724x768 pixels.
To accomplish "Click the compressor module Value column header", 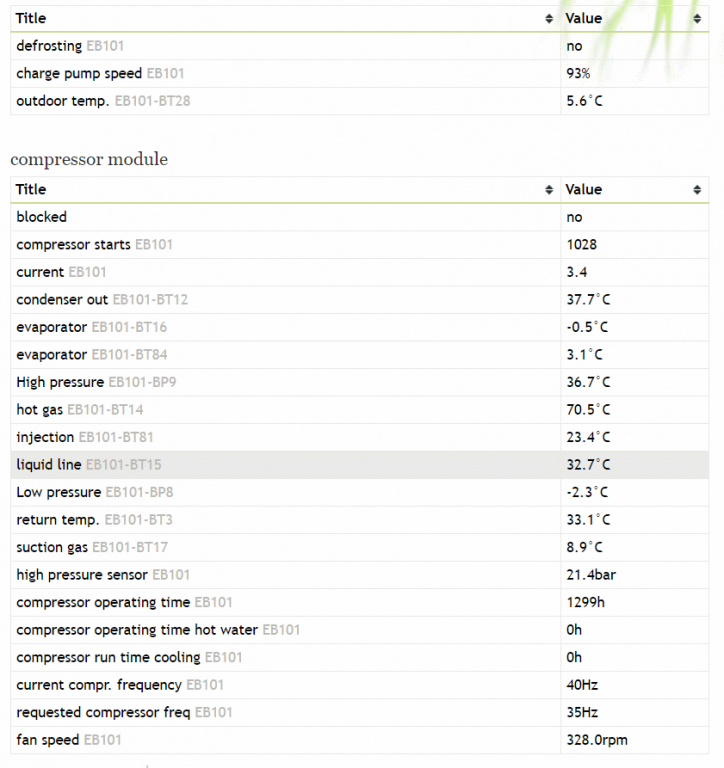I will pyautogui.click(x=634, y=190).
